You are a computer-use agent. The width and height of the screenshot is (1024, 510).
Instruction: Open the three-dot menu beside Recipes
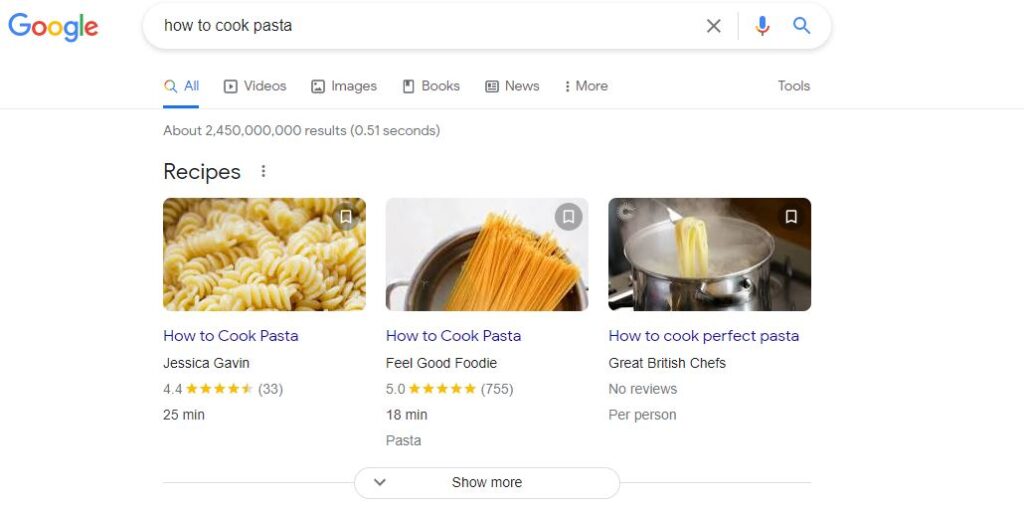click(263, 171)
